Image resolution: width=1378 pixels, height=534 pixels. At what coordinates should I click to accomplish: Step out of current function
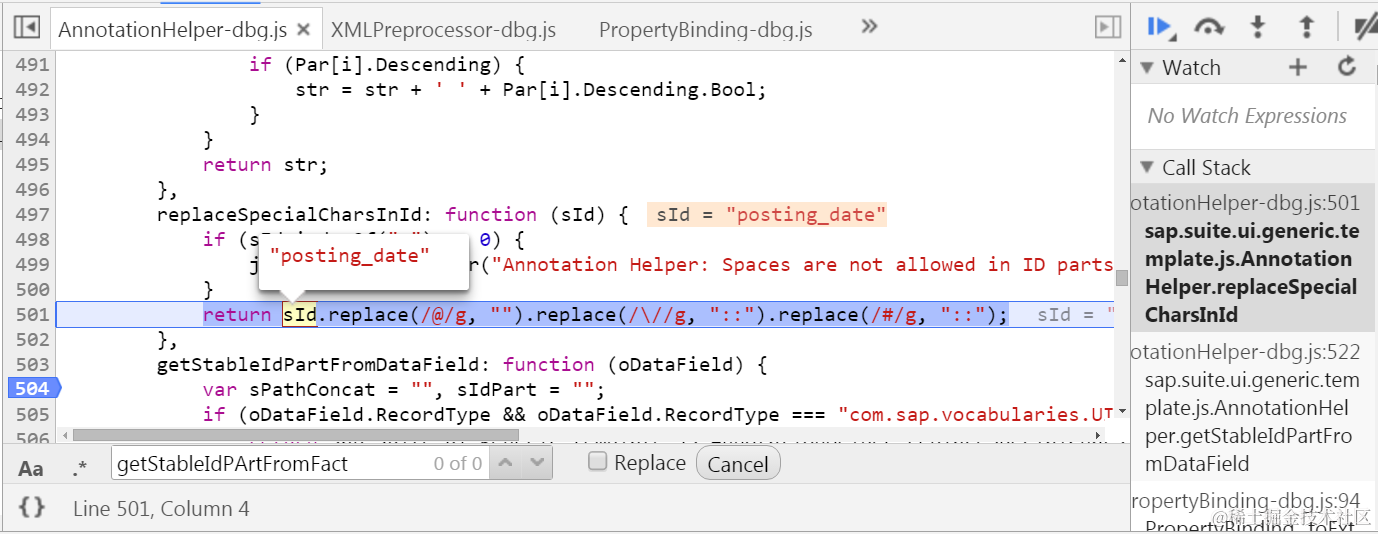coord(1306,27)
